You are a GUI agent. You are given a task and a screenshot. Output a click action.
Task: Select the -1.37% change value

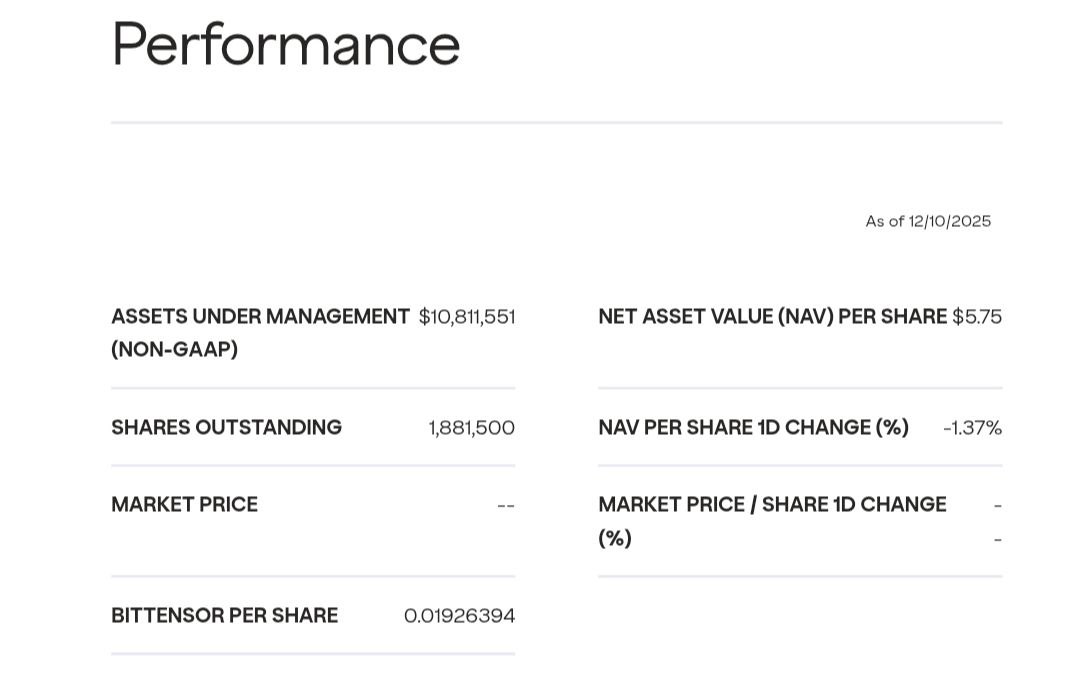(x=972, y=428)
